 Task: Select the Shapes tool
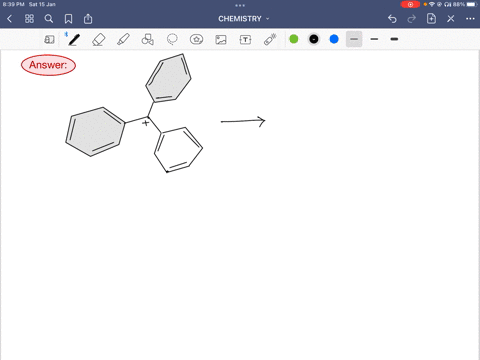coord(147,40)
